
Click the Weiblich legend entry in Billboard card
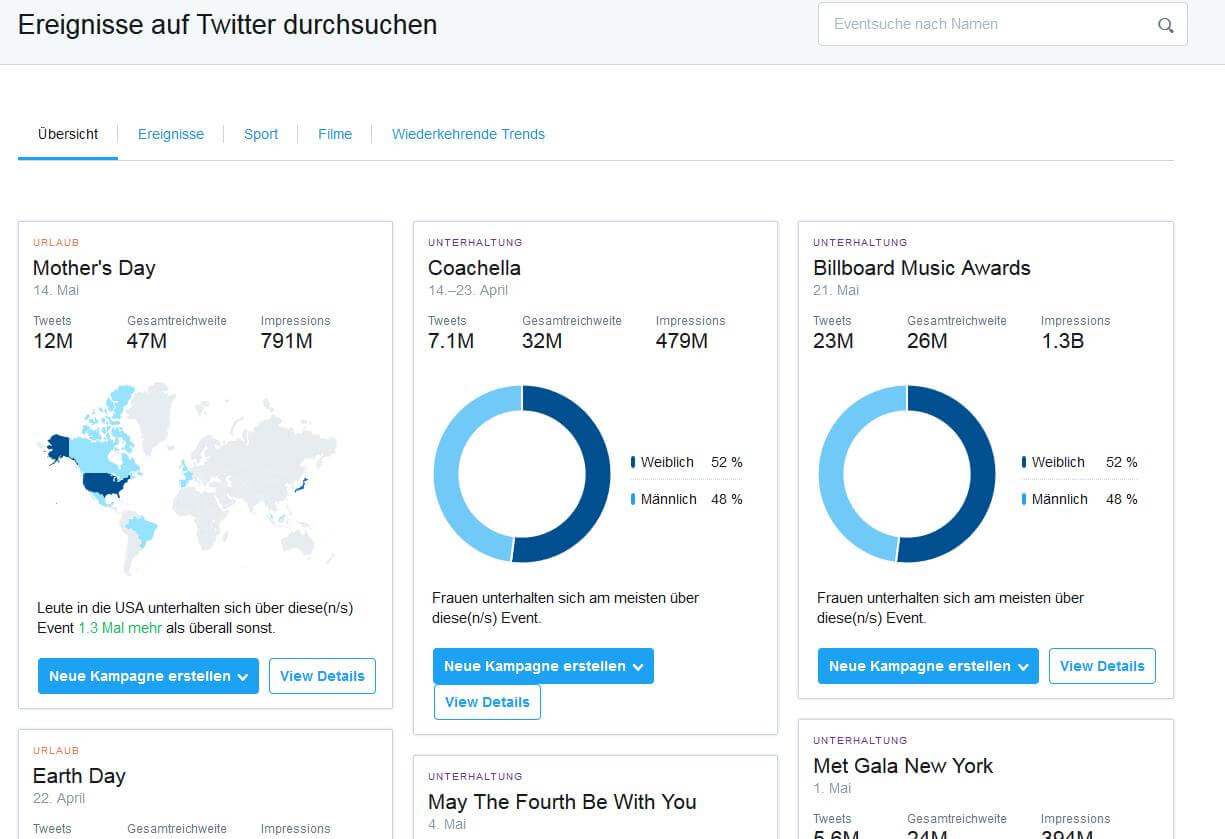click(x=1079, y=462)
